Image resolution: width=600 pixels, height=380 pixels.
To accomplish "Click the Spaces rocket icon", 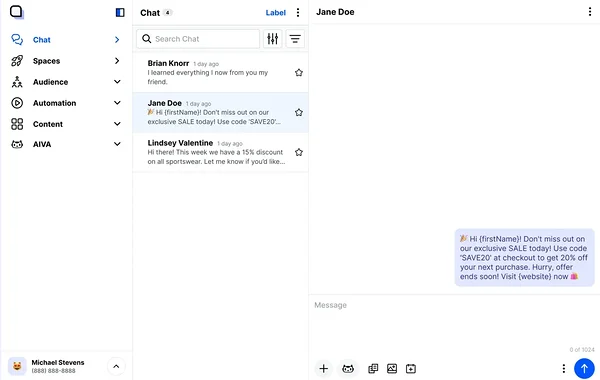I will (x=17, y=61).
